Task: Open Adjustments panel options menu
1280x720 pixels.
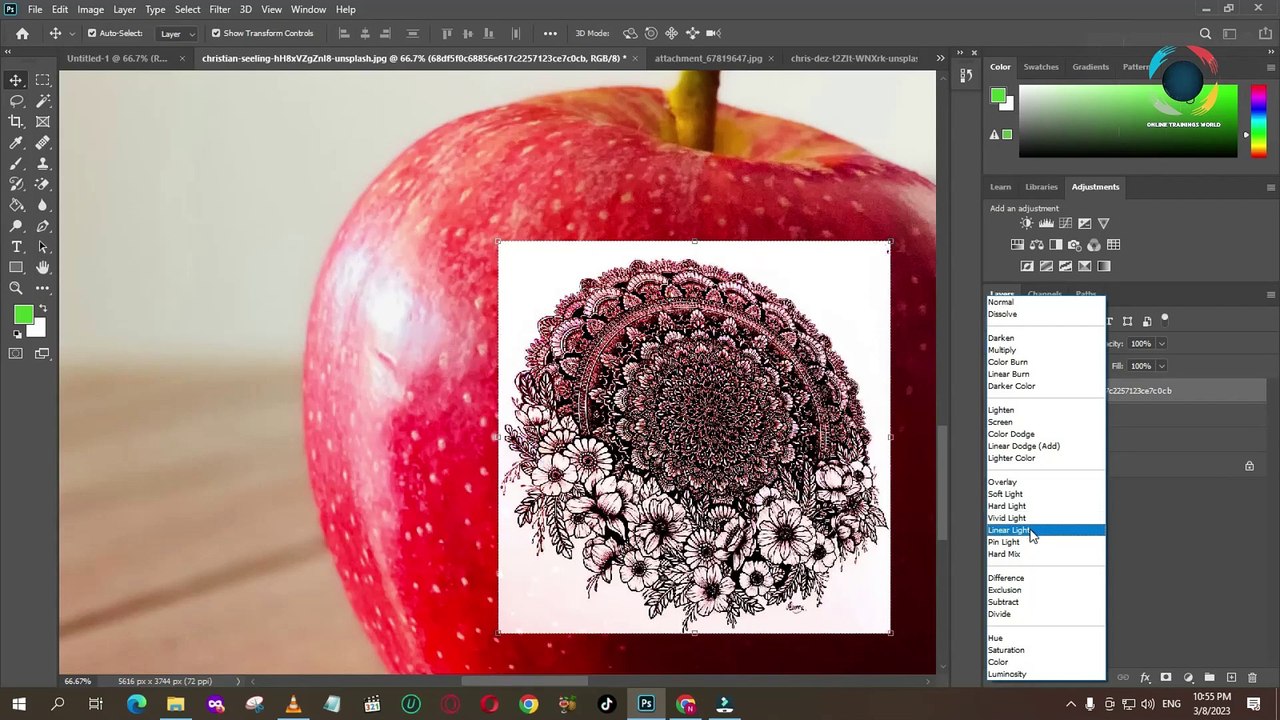Action: (1271, 187)
